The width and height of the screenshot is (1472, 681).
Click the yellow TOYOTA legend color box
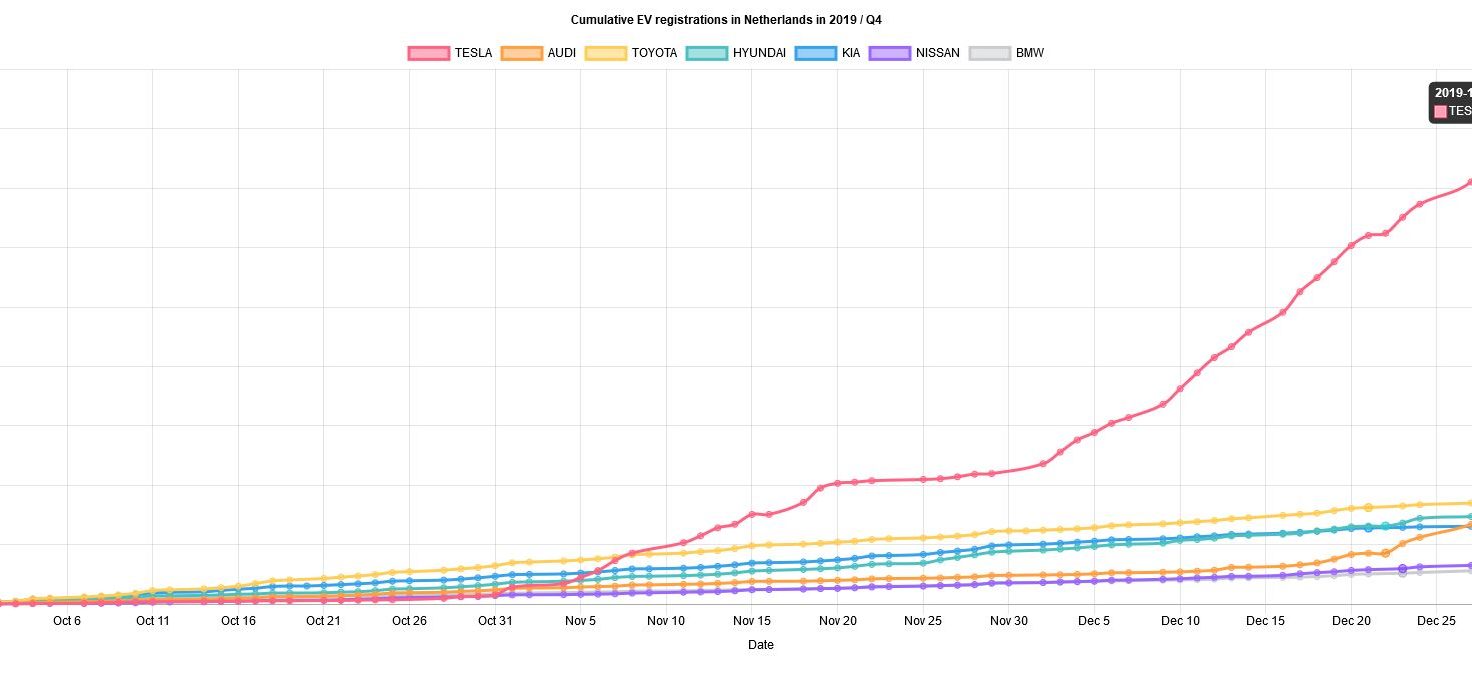tap(605, 53)
